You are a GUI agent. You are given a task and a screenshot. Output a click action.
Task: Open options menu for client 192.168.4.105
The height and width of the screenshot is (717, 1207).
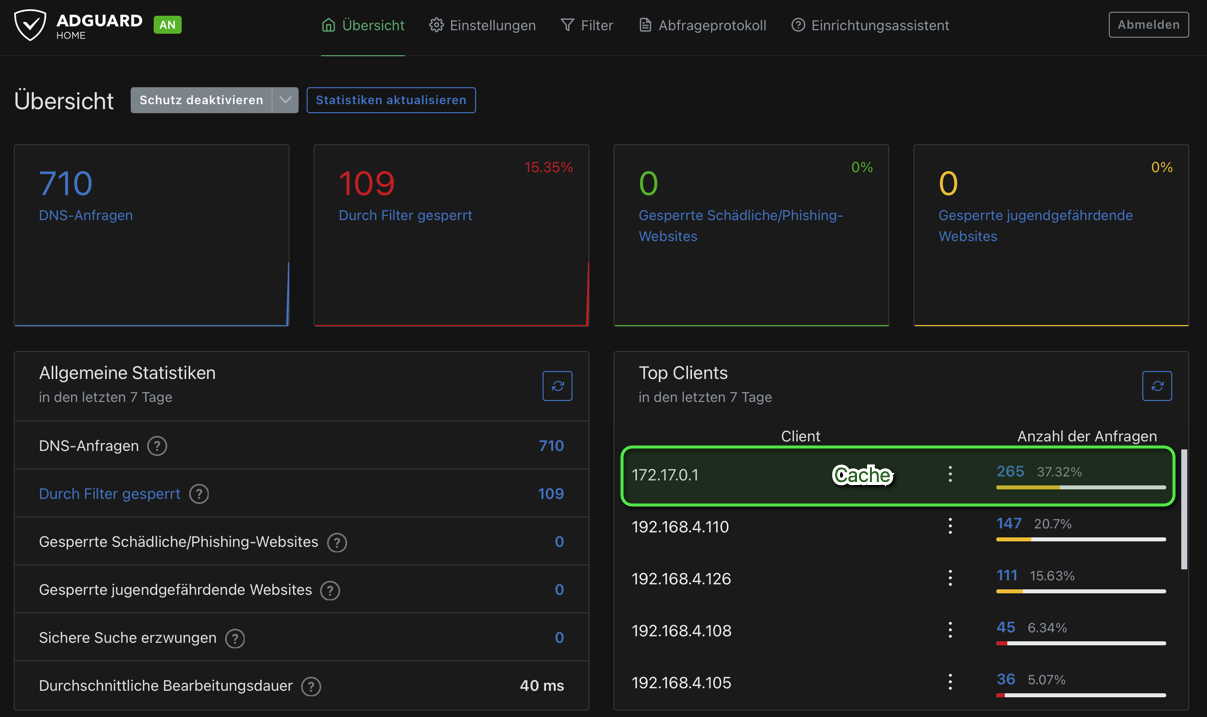click(950, 683)
